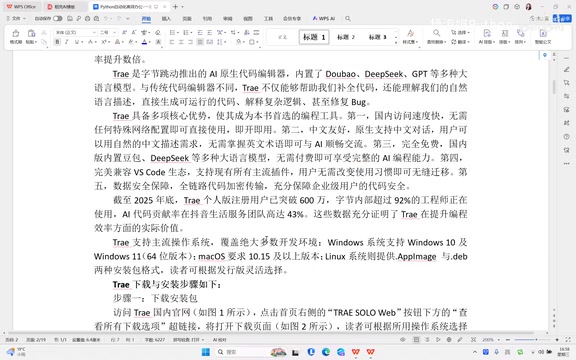Open the font size dropdown
The image size is (576, 360).
[115, 32]
